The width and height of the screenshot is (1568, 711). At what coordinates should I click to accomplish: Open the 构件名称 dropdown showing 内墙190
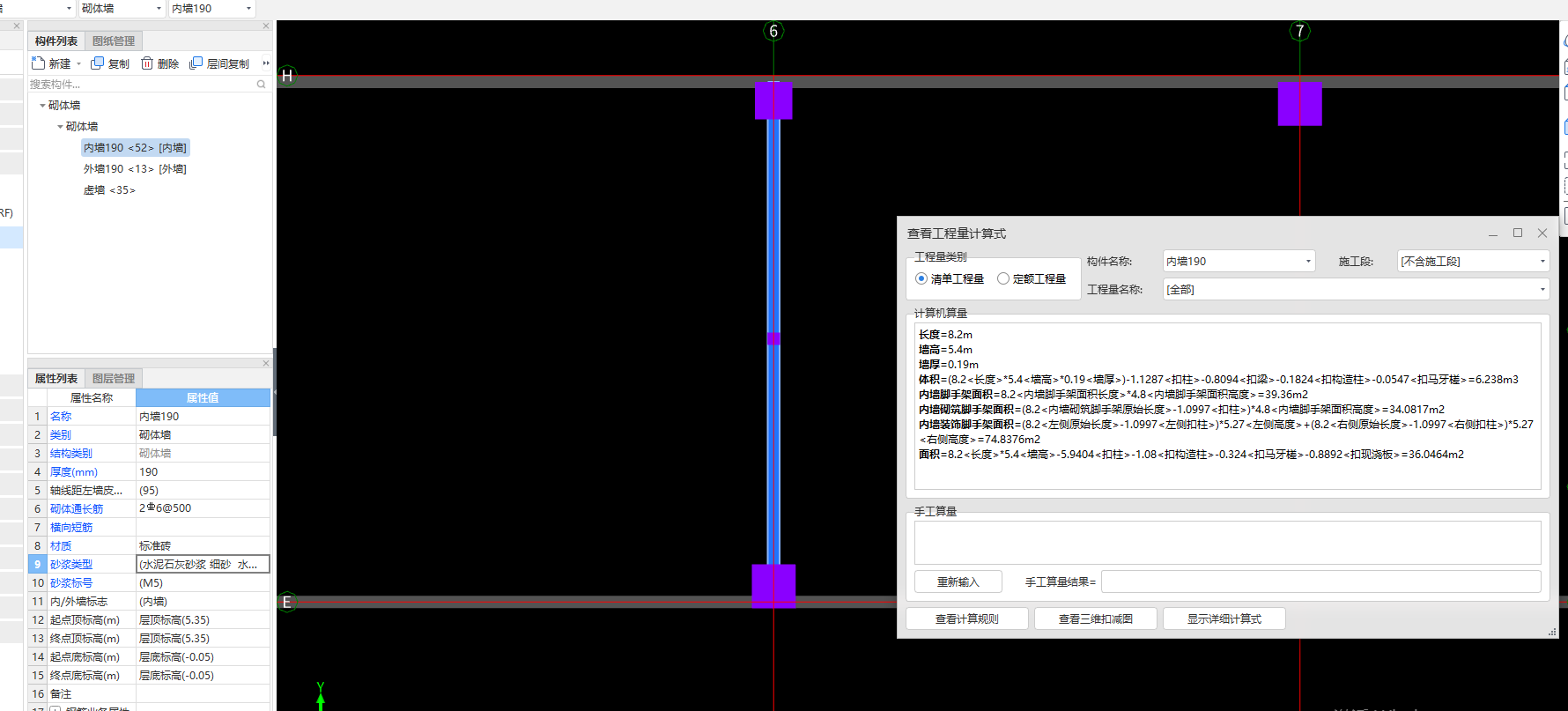click(x=1239, y=262)
